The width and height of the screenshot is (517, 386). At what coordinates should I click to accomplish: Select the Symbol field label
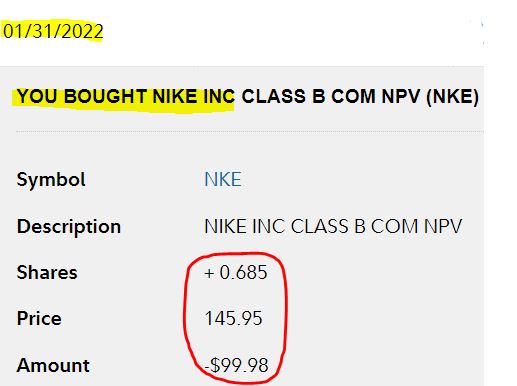51,180
